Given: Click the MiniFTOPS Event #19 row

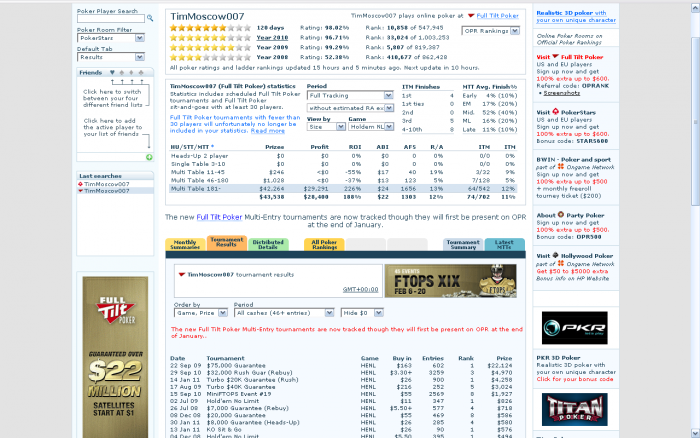Looking at the screenshot, I should [341, 394].
